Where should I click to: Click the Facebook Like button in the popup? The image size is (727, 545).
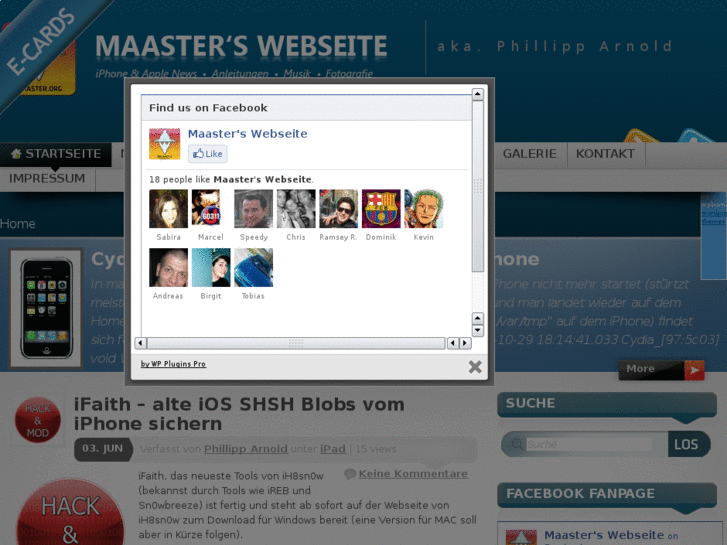(x=208, y=154)
